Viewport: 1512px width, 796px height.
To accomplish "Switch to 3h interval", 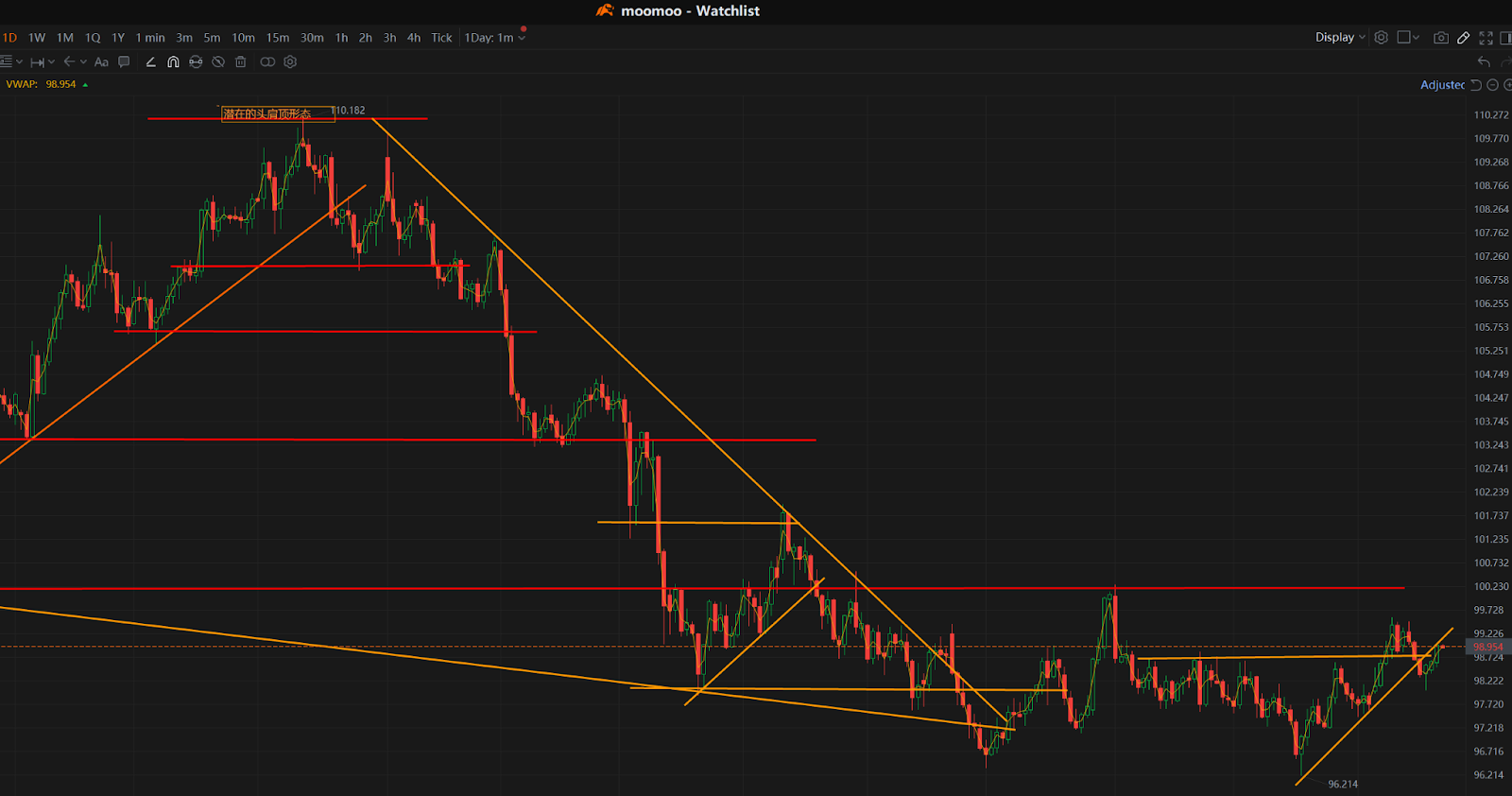I will coord(389,38).
